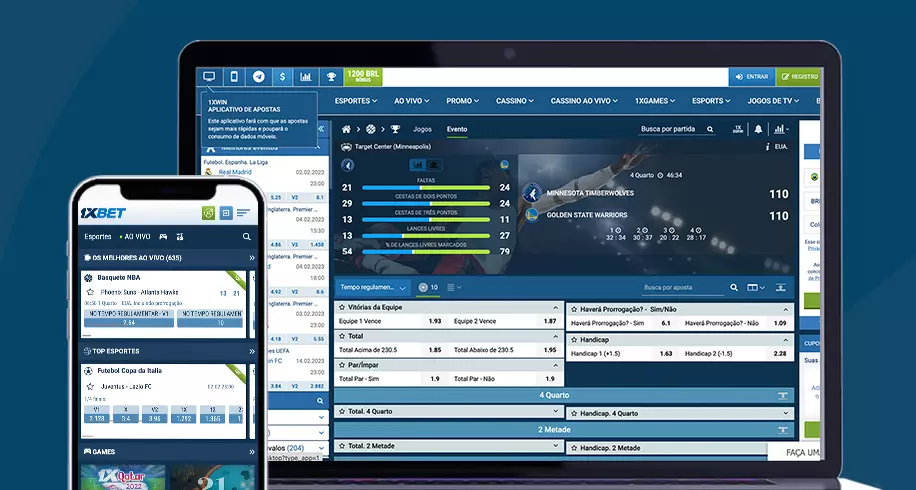Image resolution: width=916 pixels, height=490 pixels.
Task: Click the bet search magnifier icon
Action: pyautogui.click(x=734, y=287)
